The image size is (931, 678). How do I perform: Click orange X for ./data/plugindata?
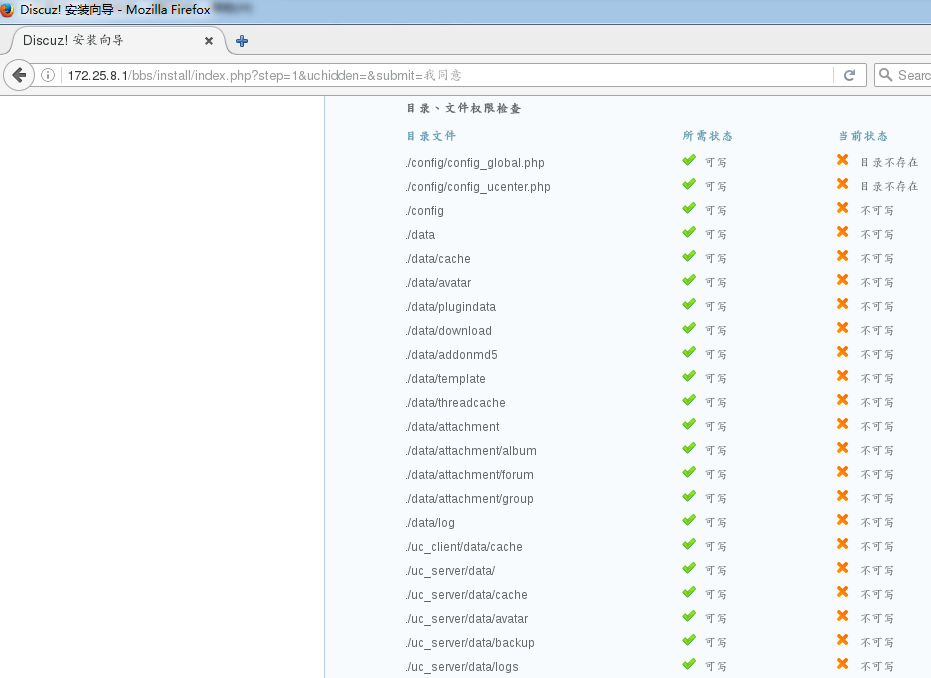[x=842, y=304]
